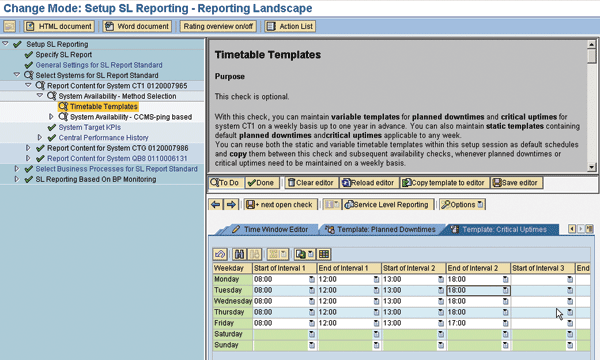Open value help for Wednesday End of Interval 1
The image size is (600, 360).
(376, 301)
